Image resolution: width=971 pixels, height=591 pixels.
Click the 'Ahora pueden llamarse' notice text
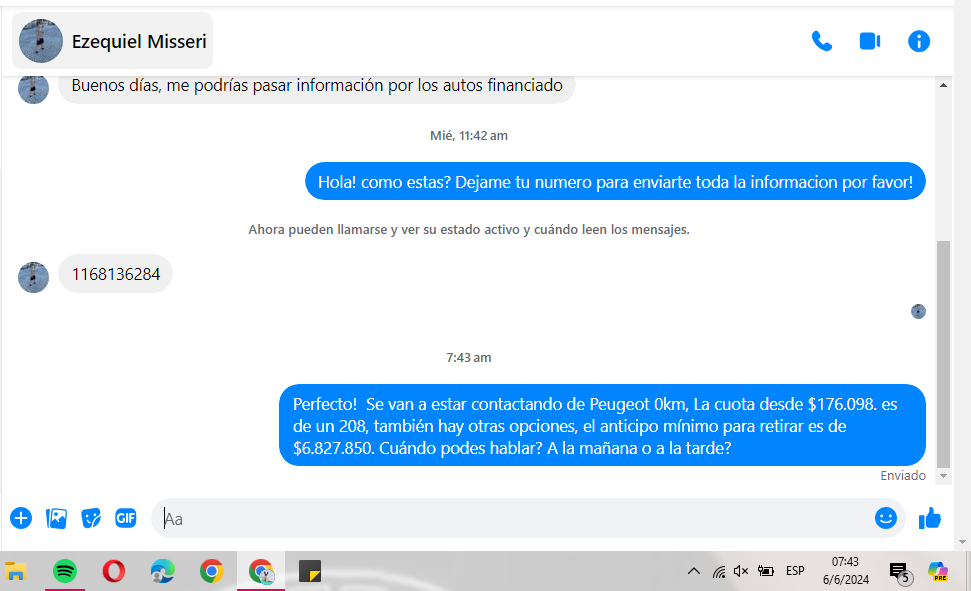[x=469, y=230]
